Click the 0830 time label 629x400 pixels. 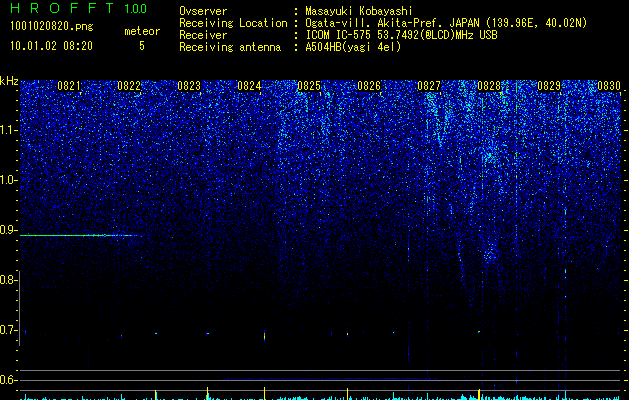click(609, 85)
